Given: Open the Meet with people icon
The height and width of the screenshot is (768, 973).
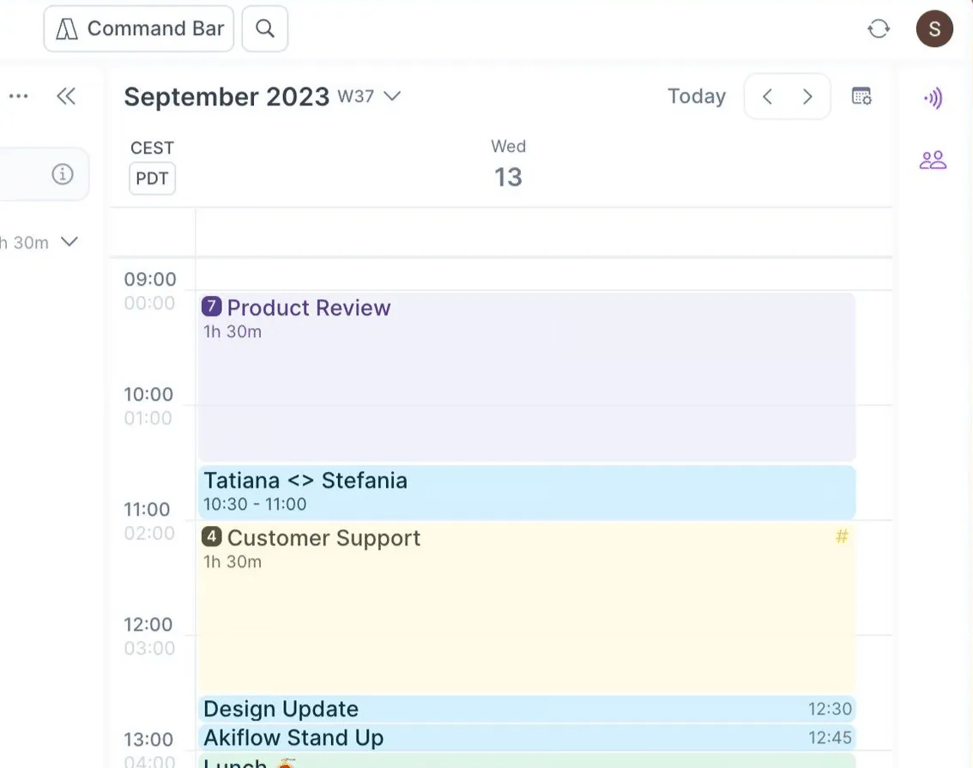Looking at the screenshot, I should click(x=932, y=160).
